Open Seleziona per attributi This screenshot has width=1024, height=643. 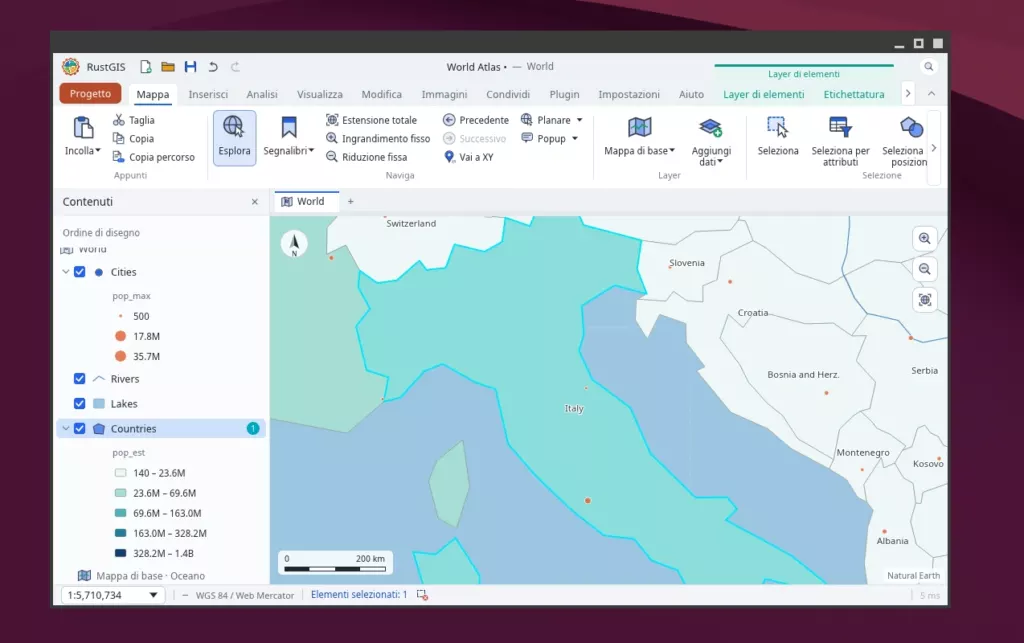click(x=840, y=141)
